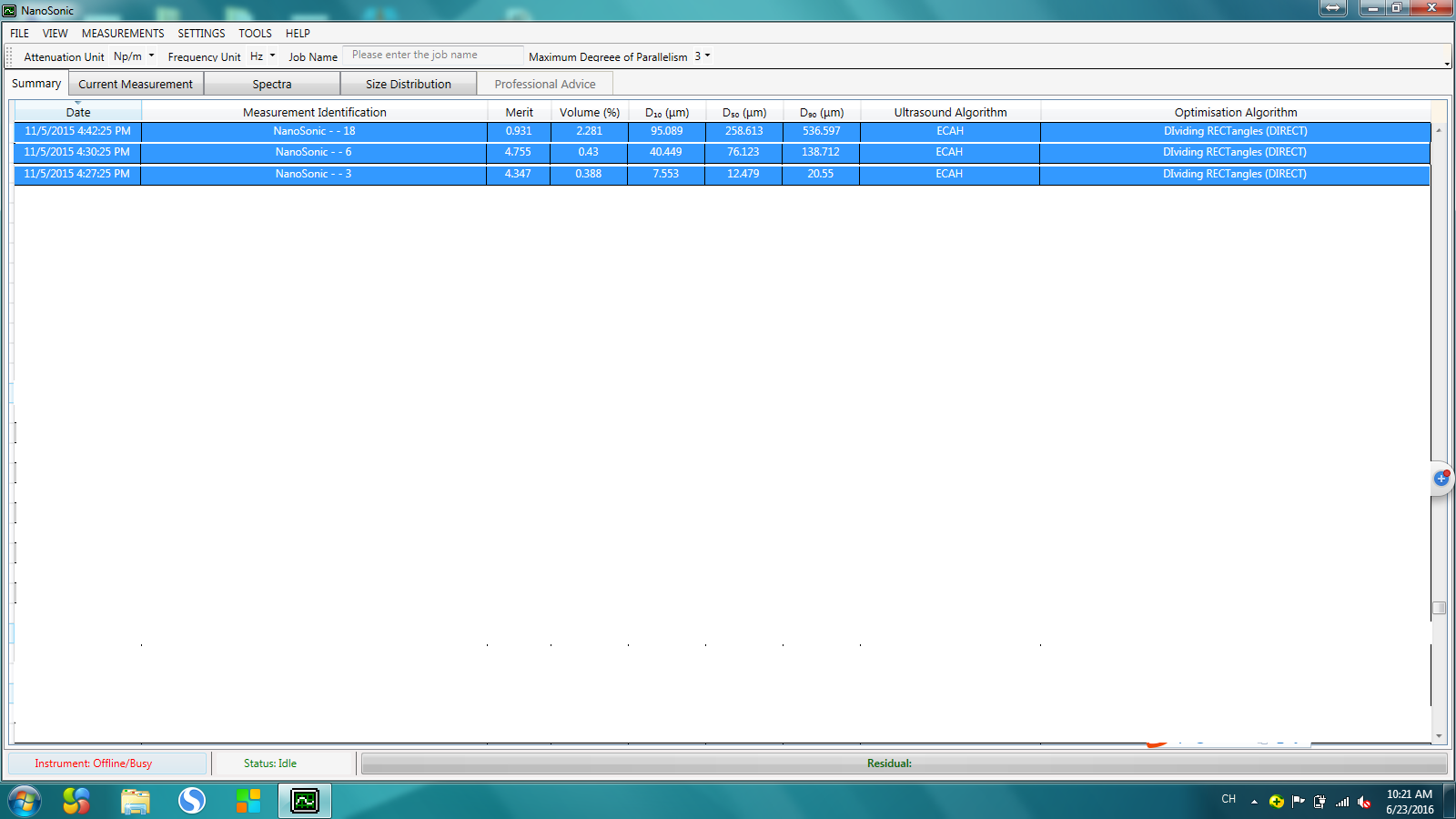1456x819 pixels.
Task: Open the Windows Start menu
Action: (x=25, y=801)
